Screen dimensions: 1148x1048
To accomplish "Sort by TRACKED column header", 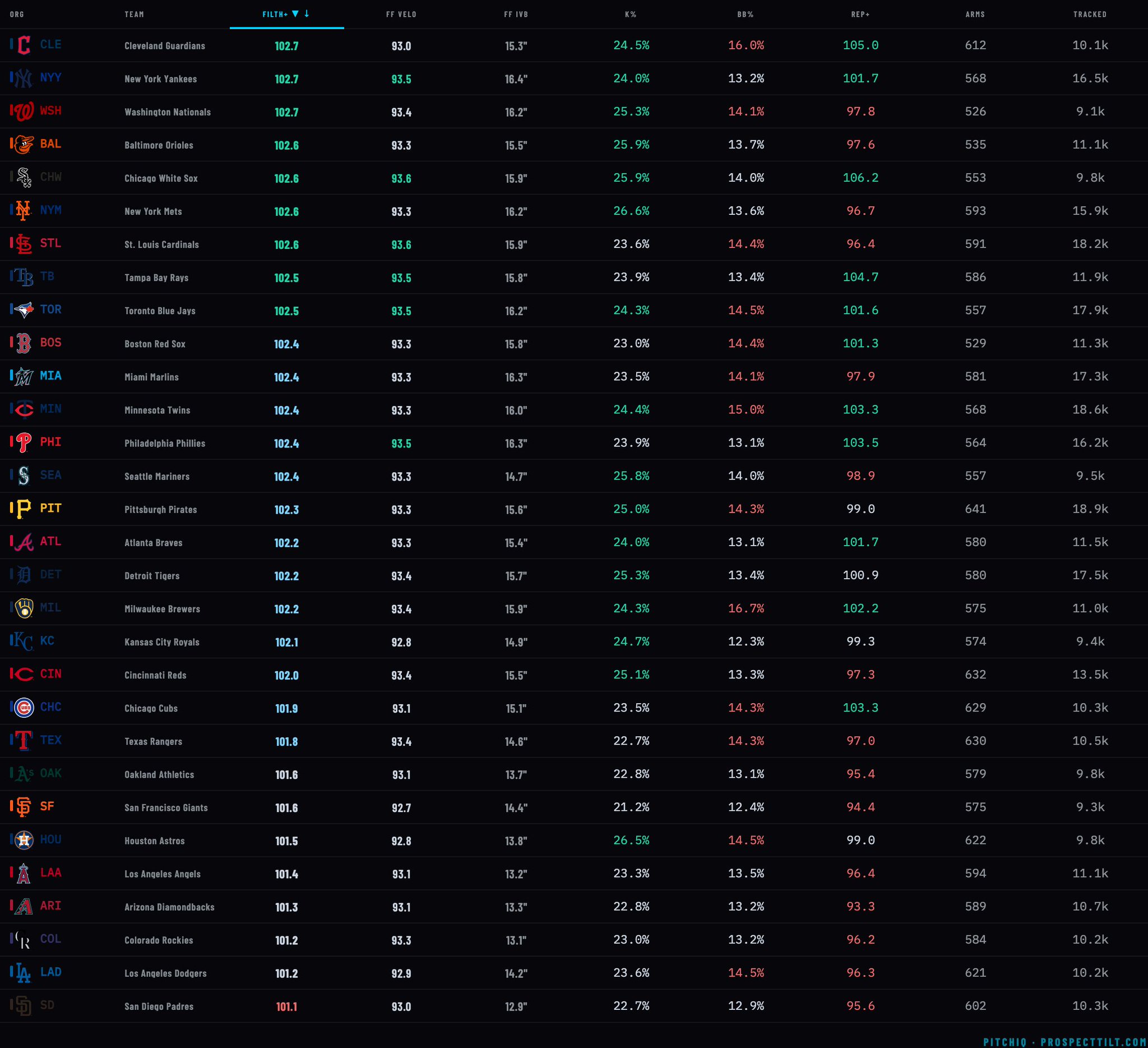I will coord(1090,14).
